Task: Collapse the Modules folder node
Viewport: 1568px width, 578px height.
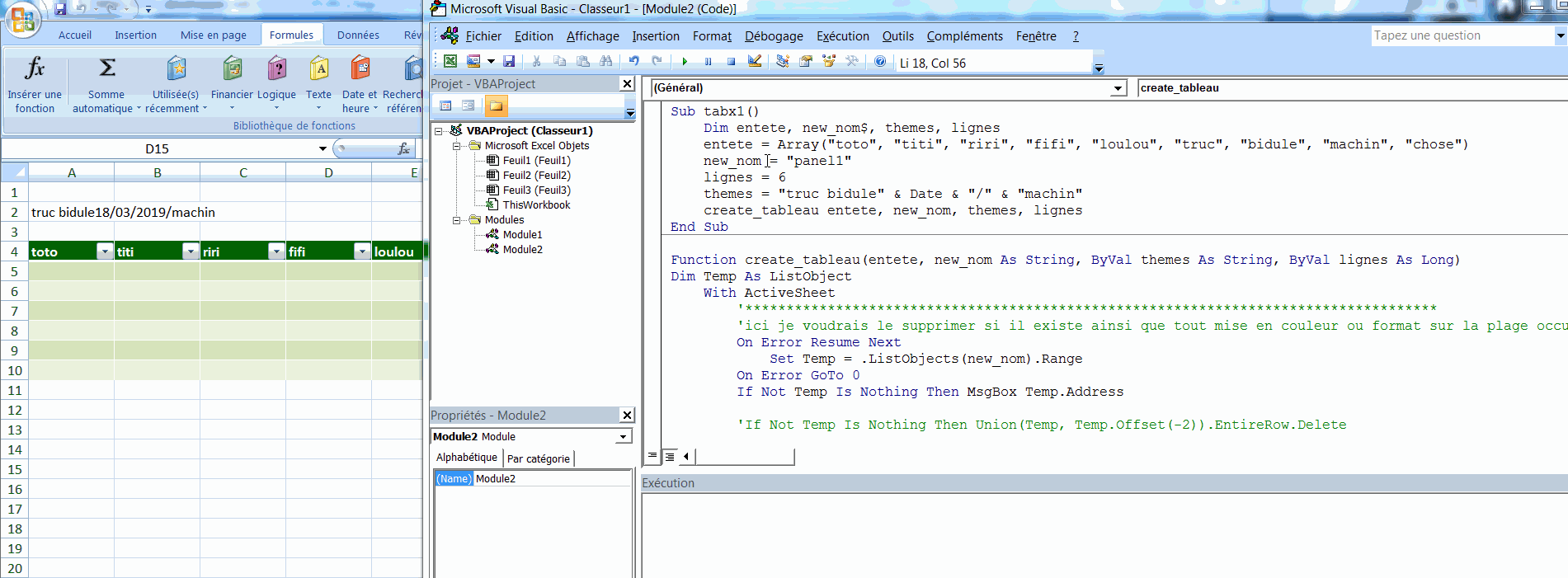Action: pyautogui.click(x=457, y=219)
